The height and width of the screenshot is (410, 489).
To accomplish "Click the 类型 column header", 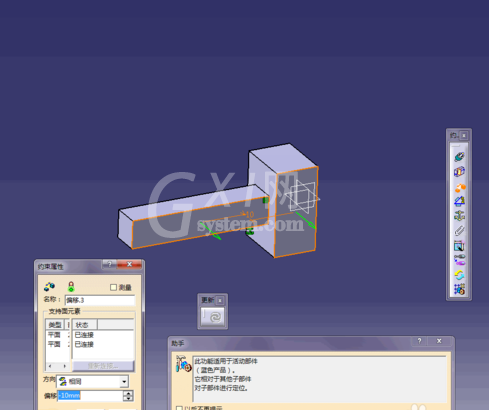I will 55,325.
